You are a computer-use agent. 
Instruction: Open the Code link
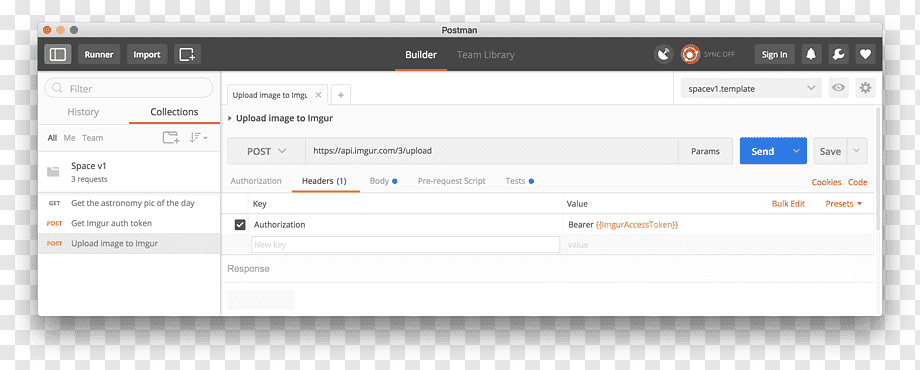(x=857, y=182)
